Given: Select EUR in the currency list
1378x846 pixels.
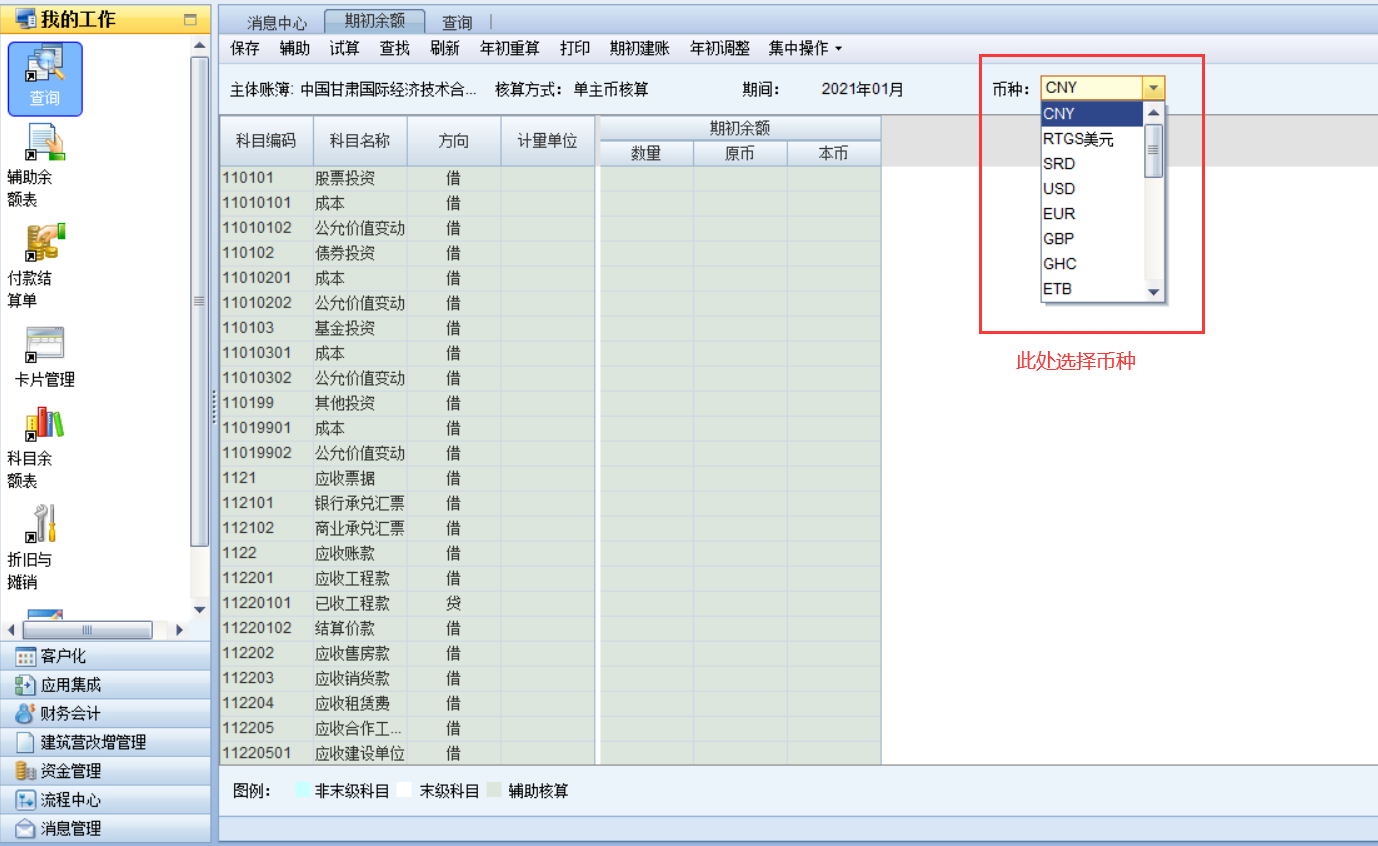Looking at the screenshot, I should [1092, 214].
